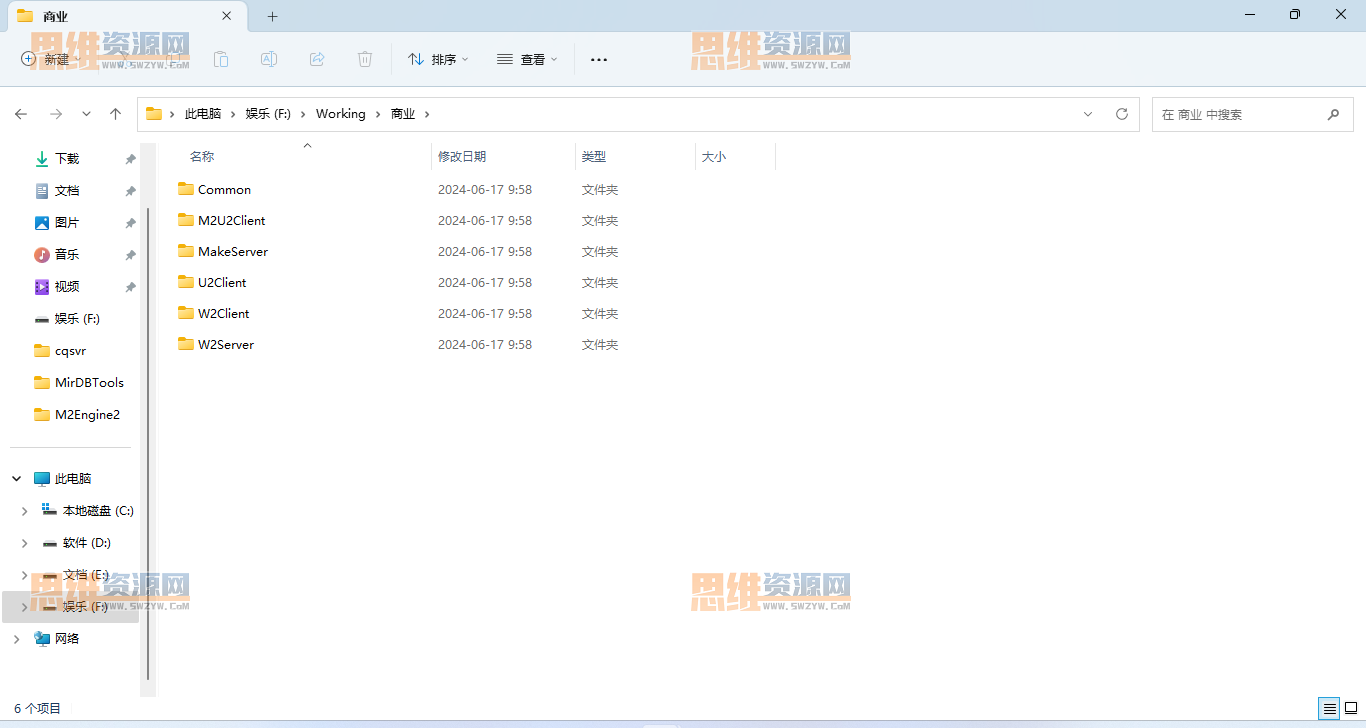Image resolution: width=1366 pixels, height=728 pixels.
Task: Click the search box 在 商业 中搜索
Action: (x=1251, y=114)
